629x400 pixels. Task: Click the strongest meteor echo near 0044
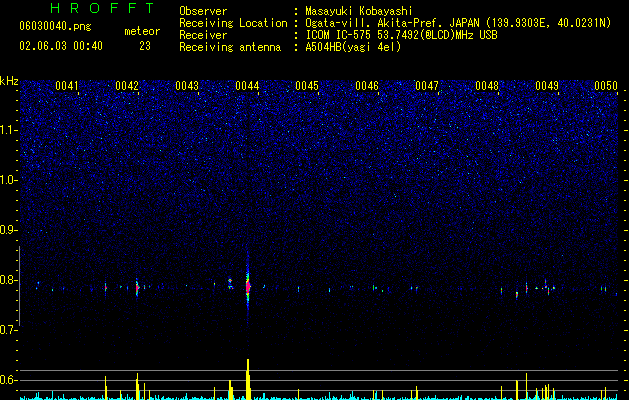pos(248,286)
